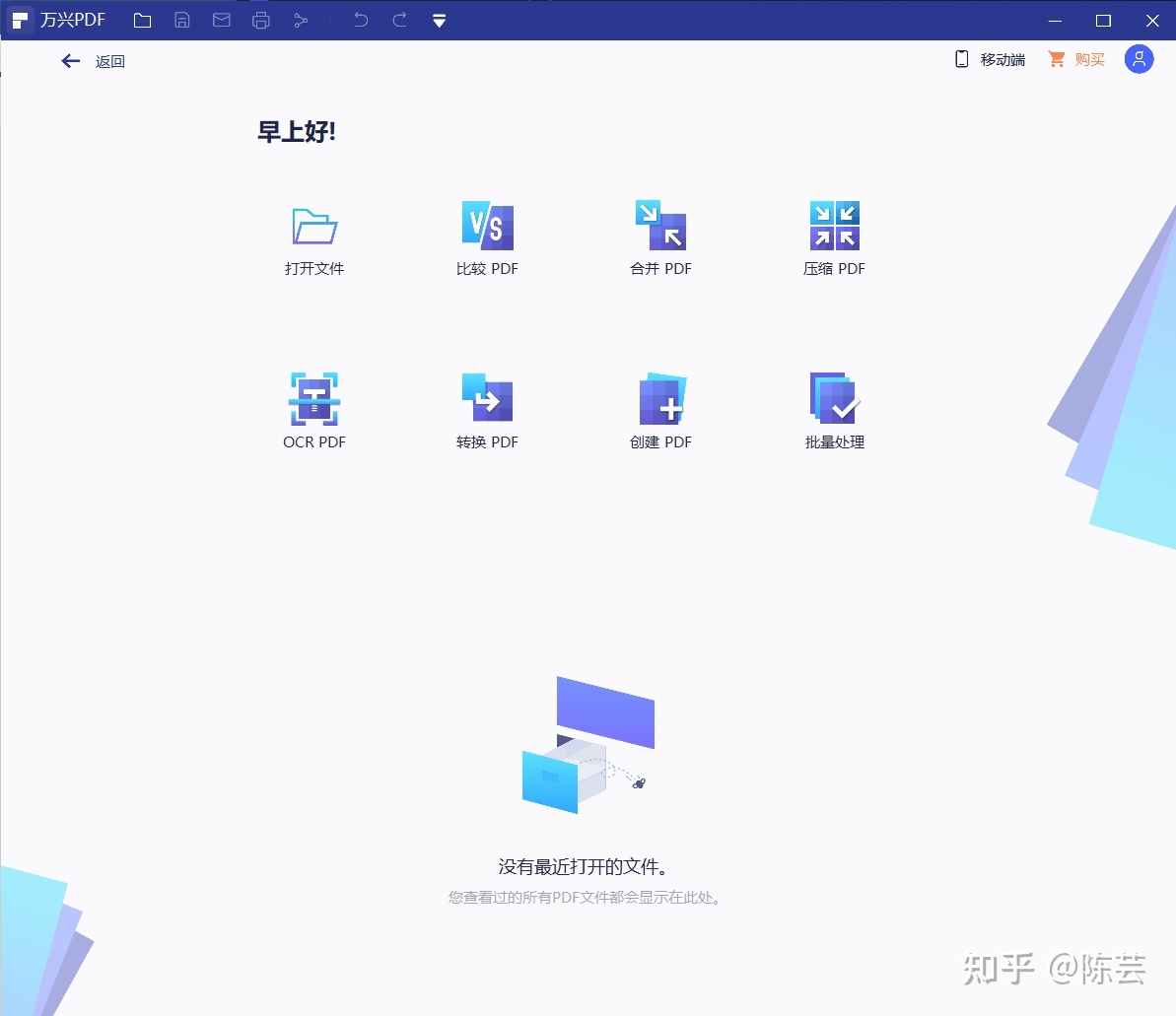Click the undo arrow in title bar
1176x1016 pixels.
coord(361,21)
